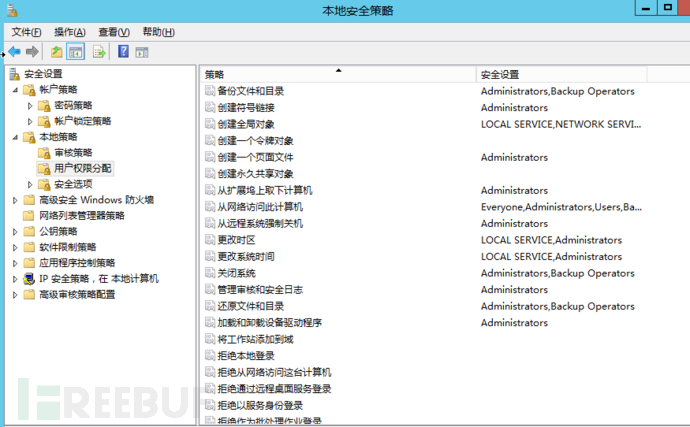
Task: Select 审核策略 in the tree
Action: tap(73, 153)
